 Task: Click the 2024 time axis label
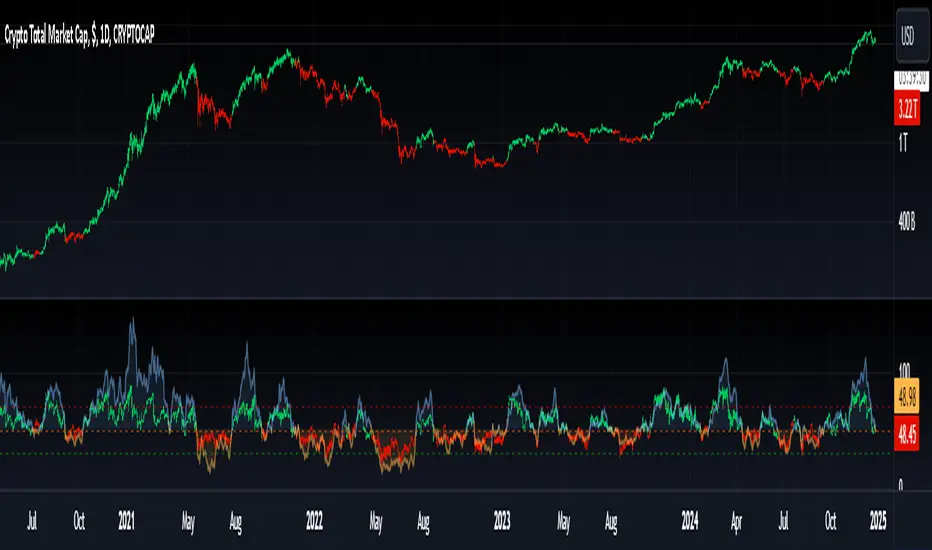[690, 521]
